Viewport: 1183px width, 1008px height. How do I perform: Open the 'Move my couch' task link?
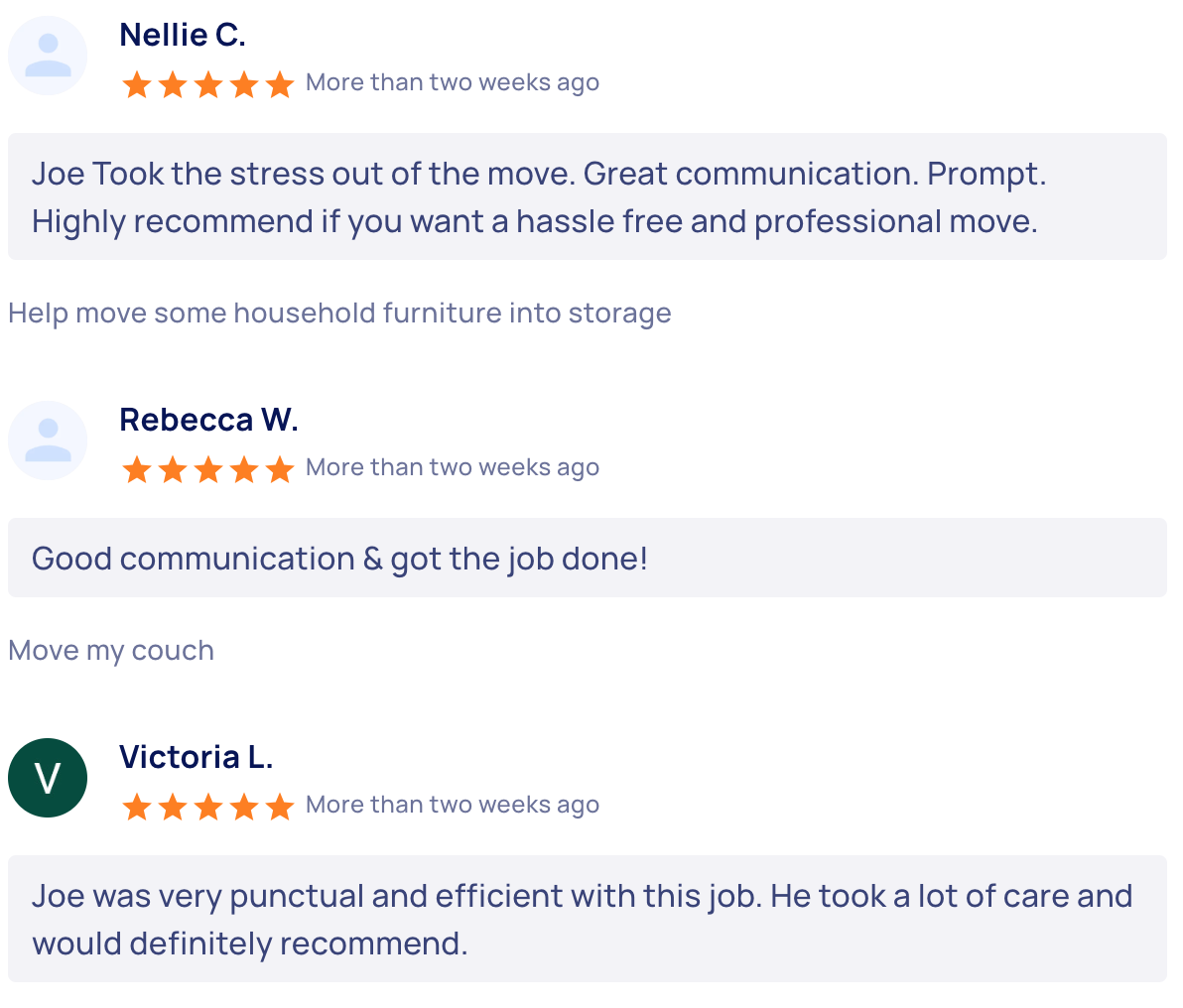[111, 651]
